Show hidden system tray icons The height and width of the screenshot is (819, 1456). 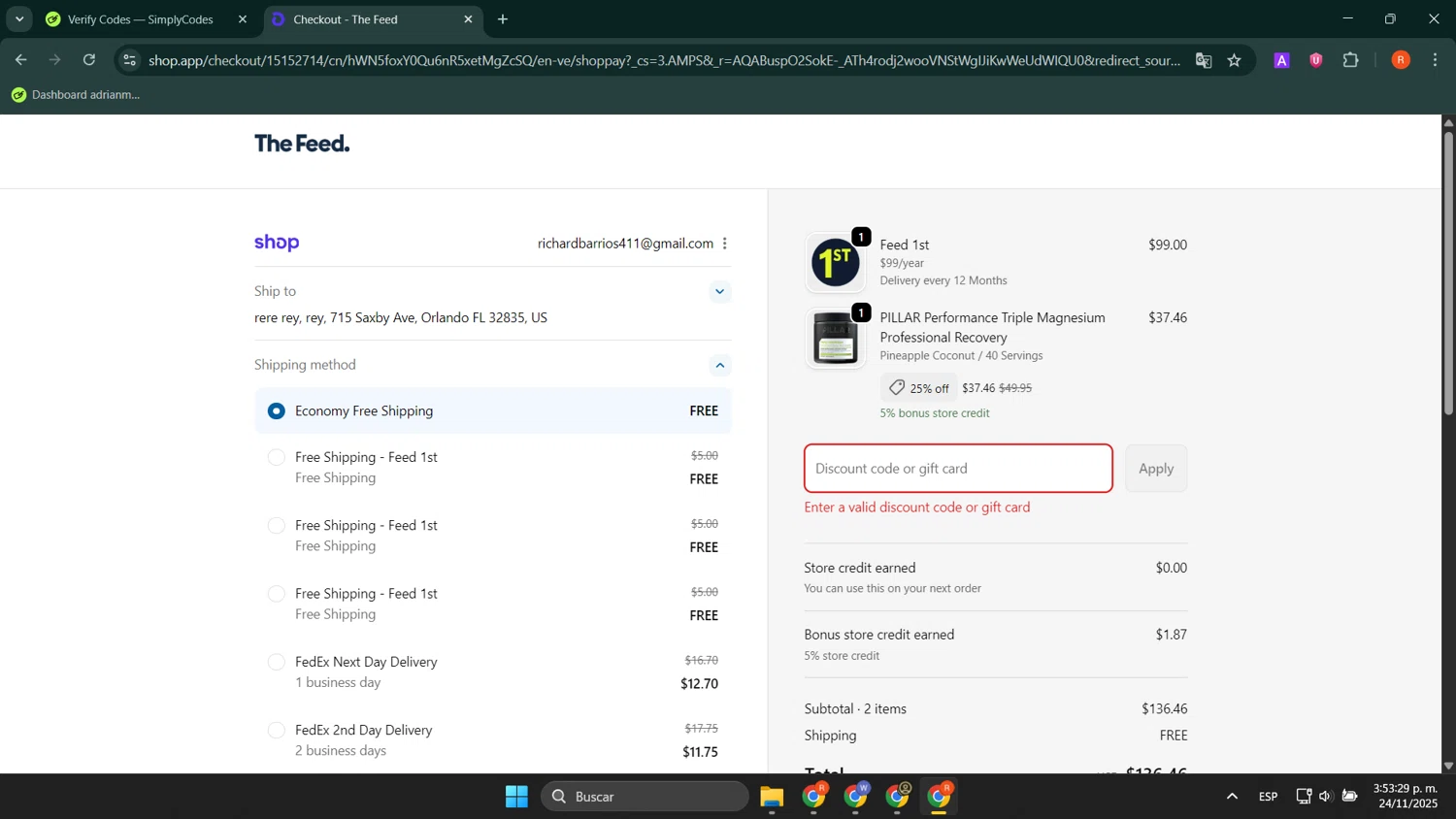pyautogui.click(x=1232, y=797)
